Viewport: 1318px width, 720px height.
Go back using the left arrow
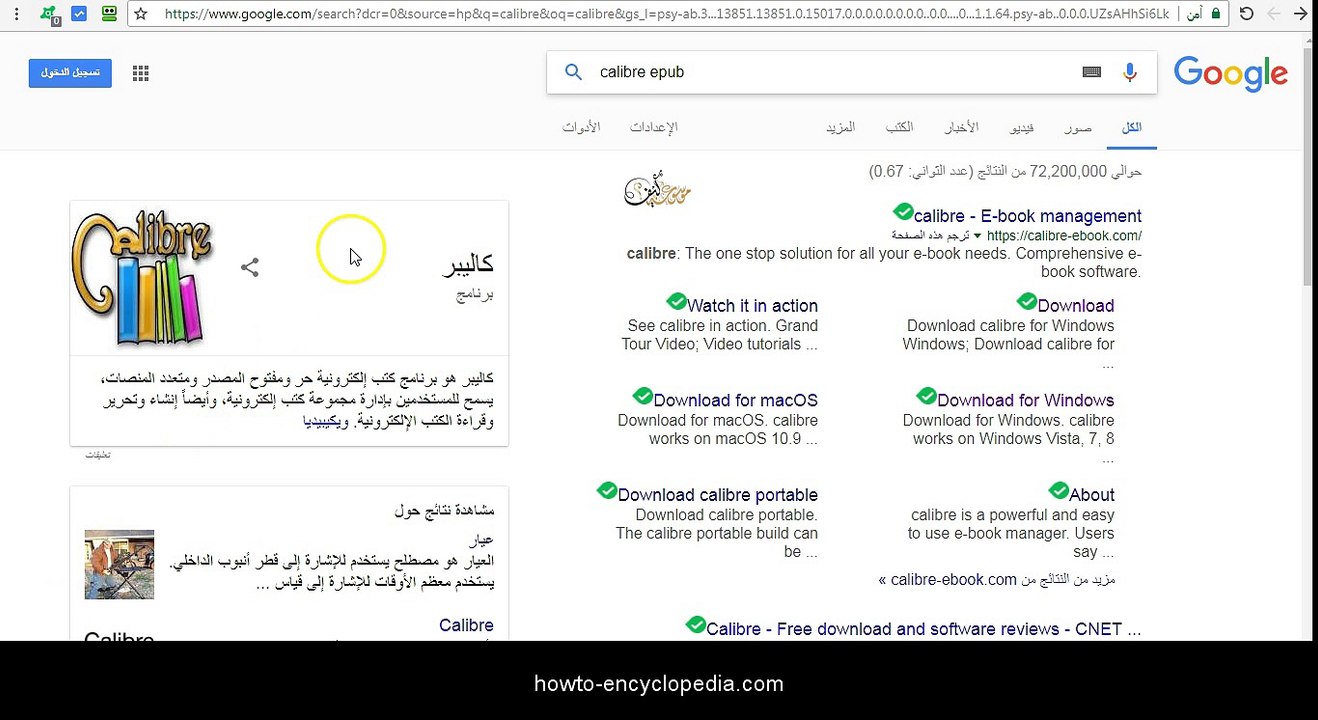coord(1273,14)
